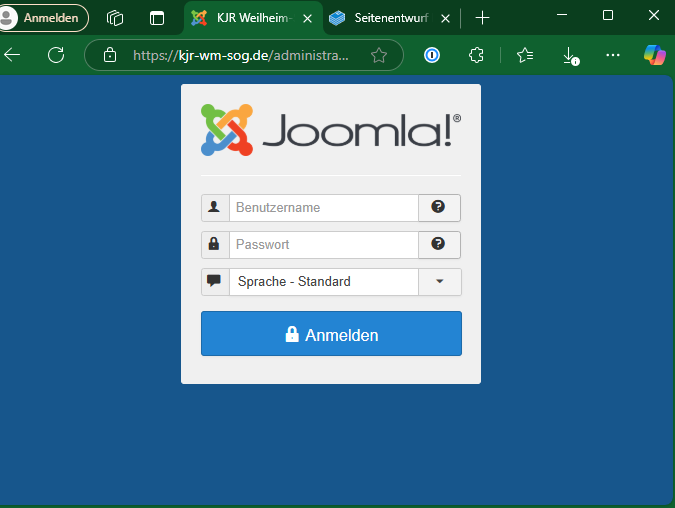Image resolution: width=675 pixels, height=508 pixels.
Task: Launch the Copilot icon
Action: tap(655, 56)
